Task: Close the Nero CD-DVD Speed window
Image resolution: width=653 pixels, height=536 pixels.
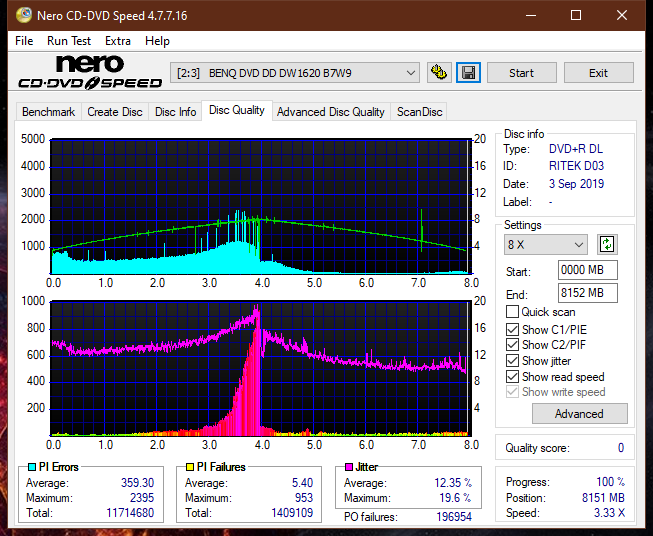Action: coord(622,15)
